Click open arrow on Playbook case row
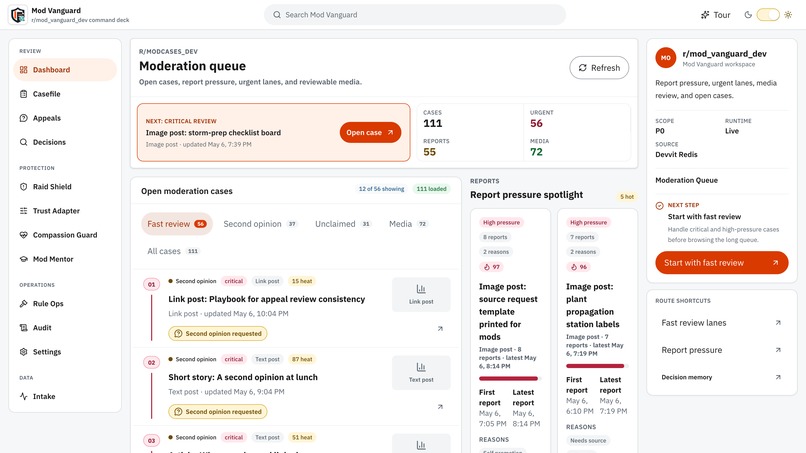The width and height of the screenshot is (806, 453). coord(440,329)
